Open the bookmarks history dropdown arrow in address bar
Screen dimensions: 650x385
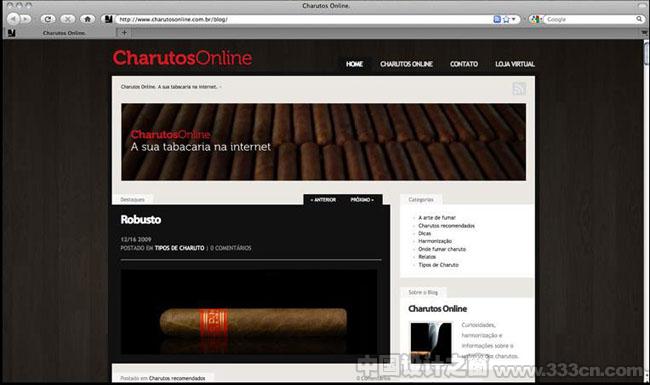[x=514, y=19]
